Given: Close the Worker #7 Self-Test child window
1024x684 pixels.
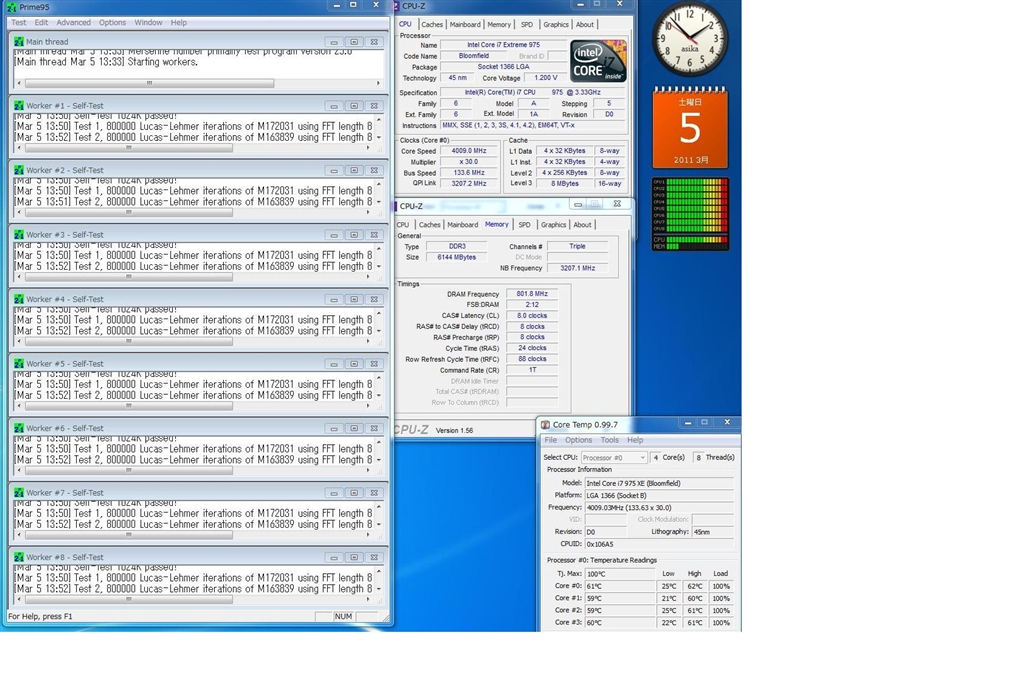Looking at the screenshot, I should (374, 493).
